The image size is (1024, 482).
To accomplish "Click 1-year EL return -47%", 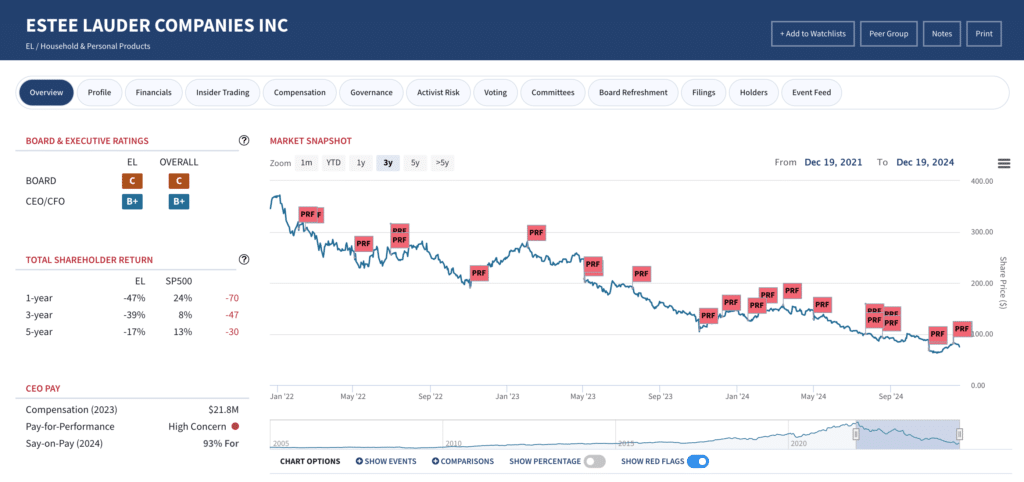I will click(136, 298).
